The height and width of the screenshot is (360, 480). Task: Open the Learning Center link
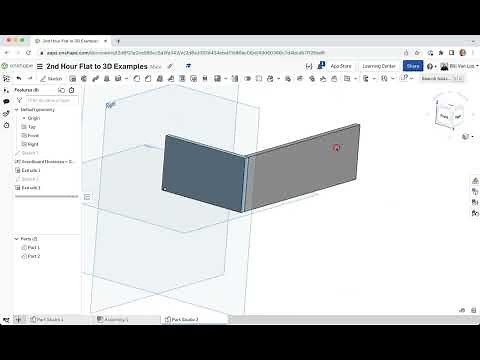379,66
